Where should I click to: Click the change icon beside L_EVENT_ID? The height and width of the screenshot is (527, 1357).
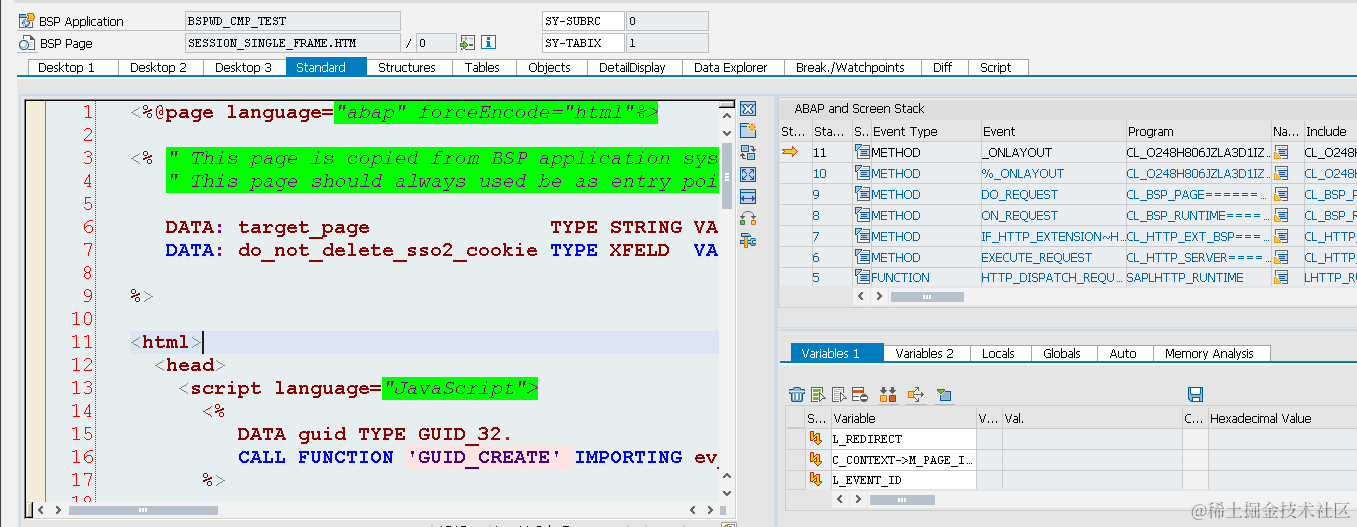coord(815,481)
